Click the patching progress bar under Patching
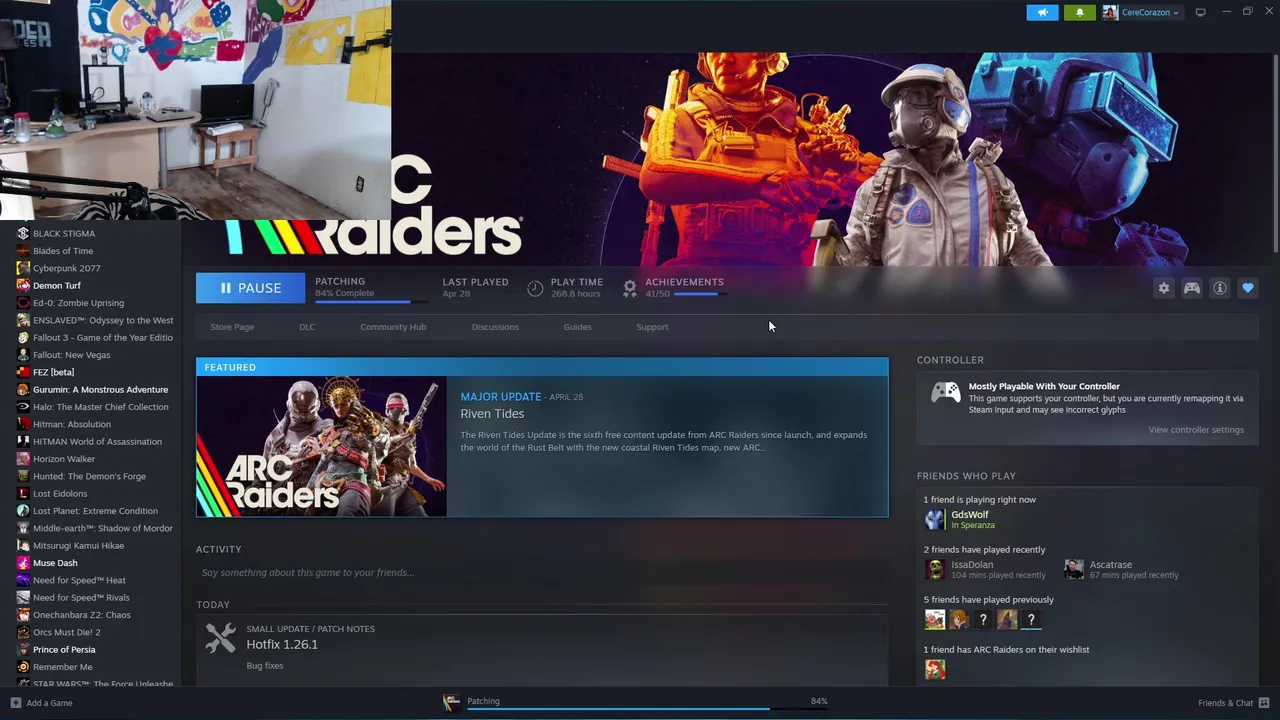The height and width of the screenshot is (720, 1280). [x=370, y=301]
